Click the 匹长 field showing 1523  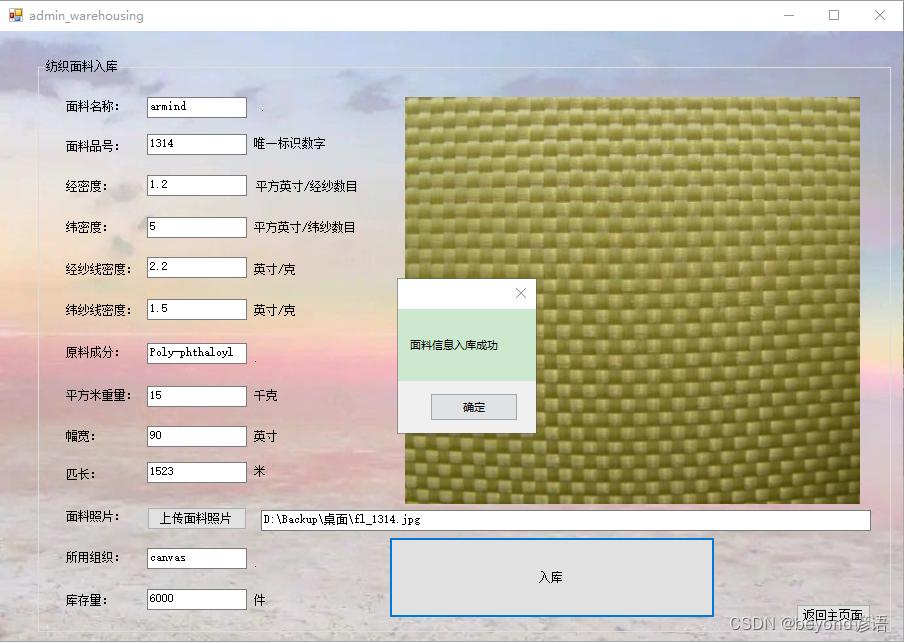coord(196,471)
